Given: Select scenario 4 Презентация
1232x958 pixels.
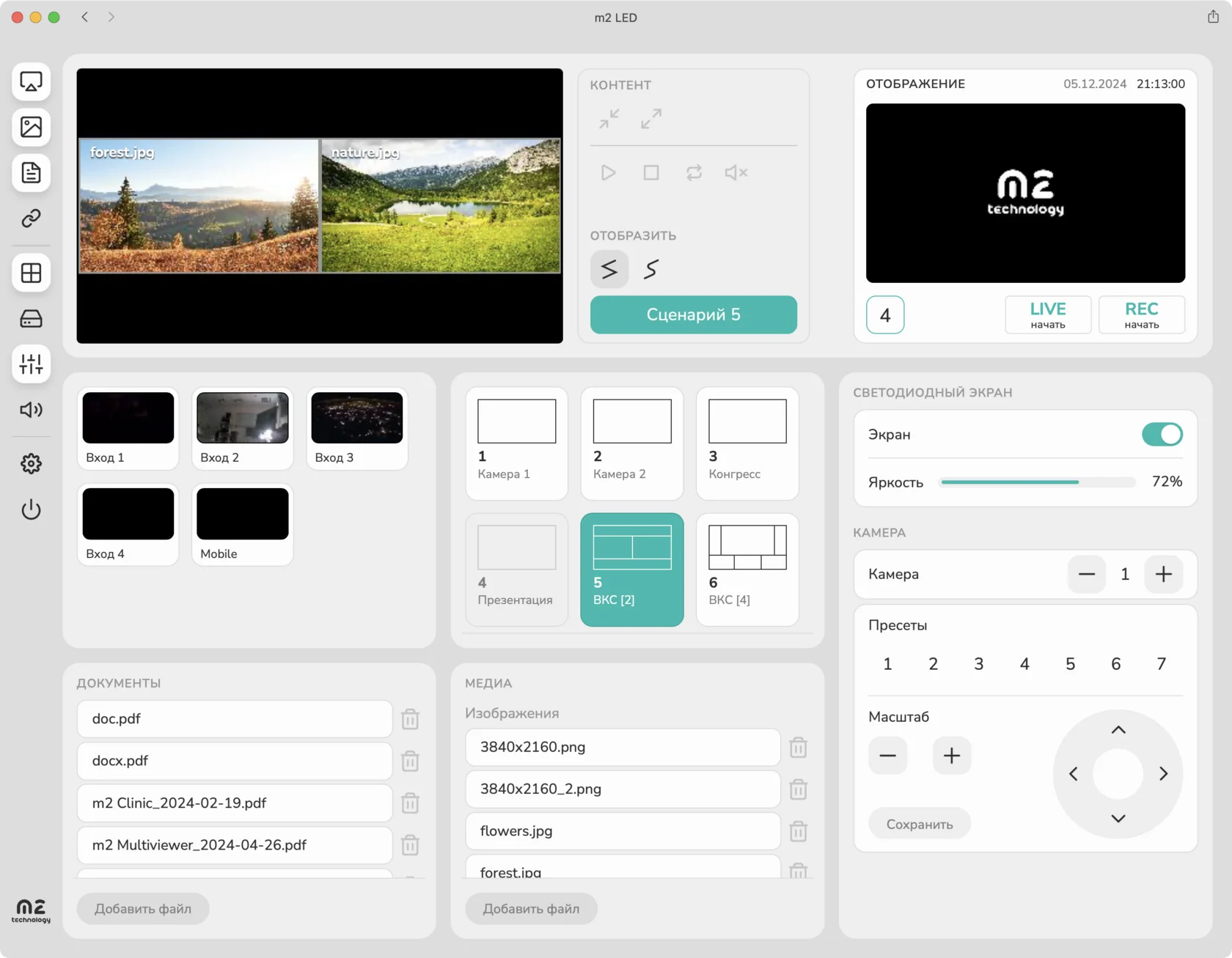Looking at the screenshot, I should (x=517, y=570).
